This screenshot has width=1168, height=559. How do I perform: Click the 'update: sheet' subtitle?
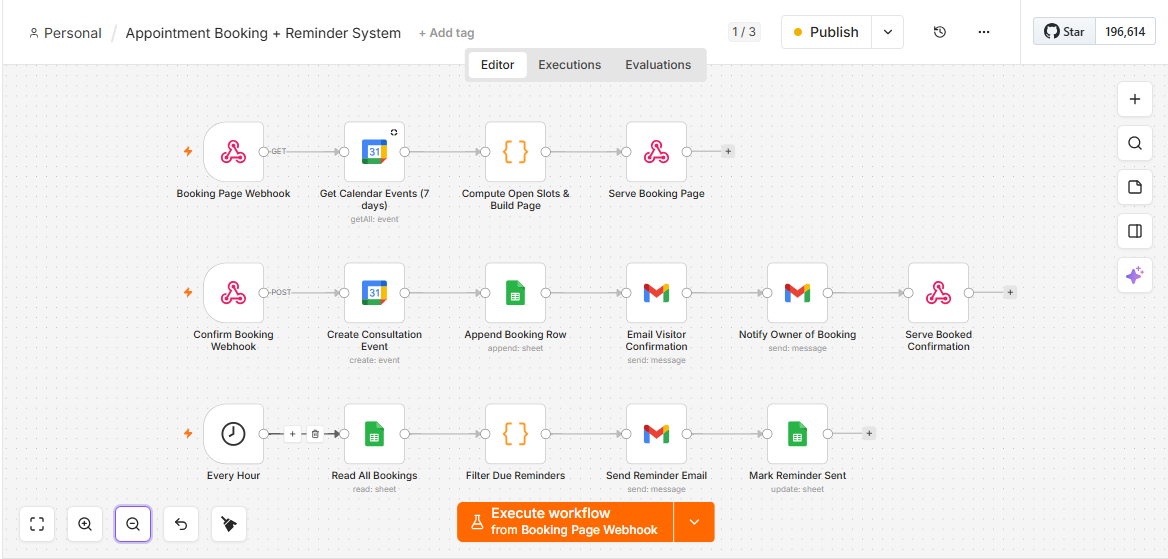(x=797, y=489)
